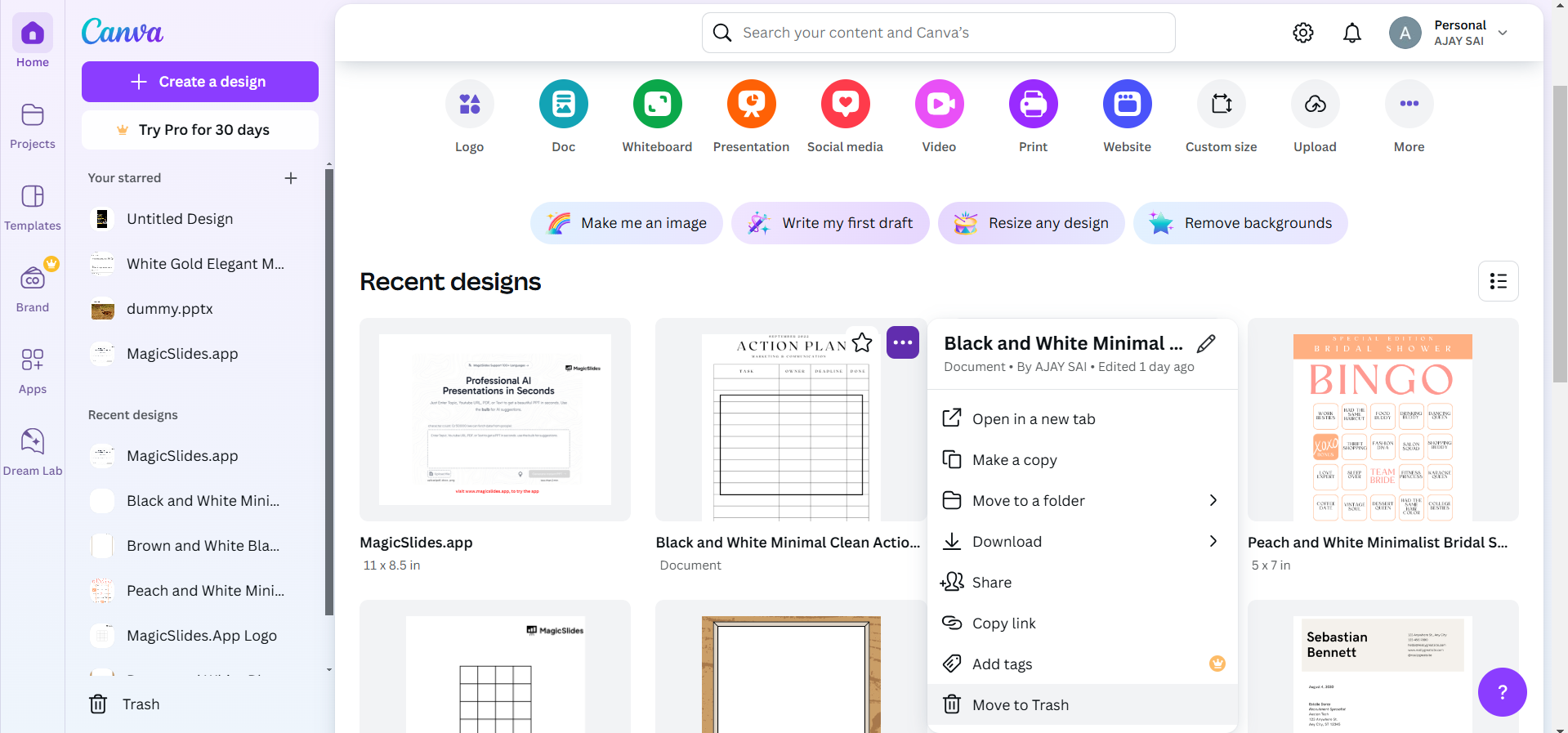Expand the Download submenu

(x=1083, y=542)
